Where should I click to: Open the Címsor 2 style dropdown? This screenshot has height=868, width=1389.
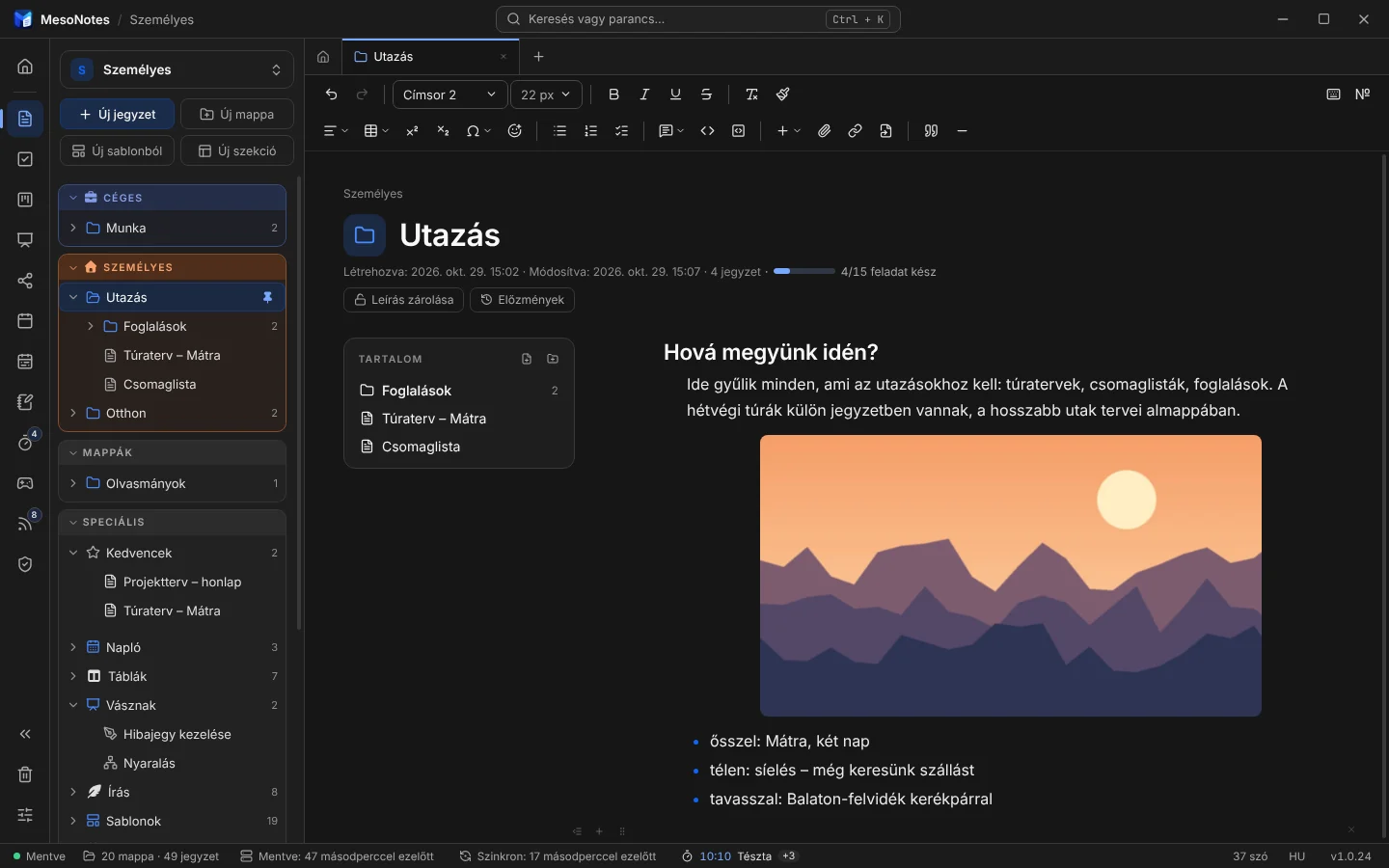(x=449, y=95)
